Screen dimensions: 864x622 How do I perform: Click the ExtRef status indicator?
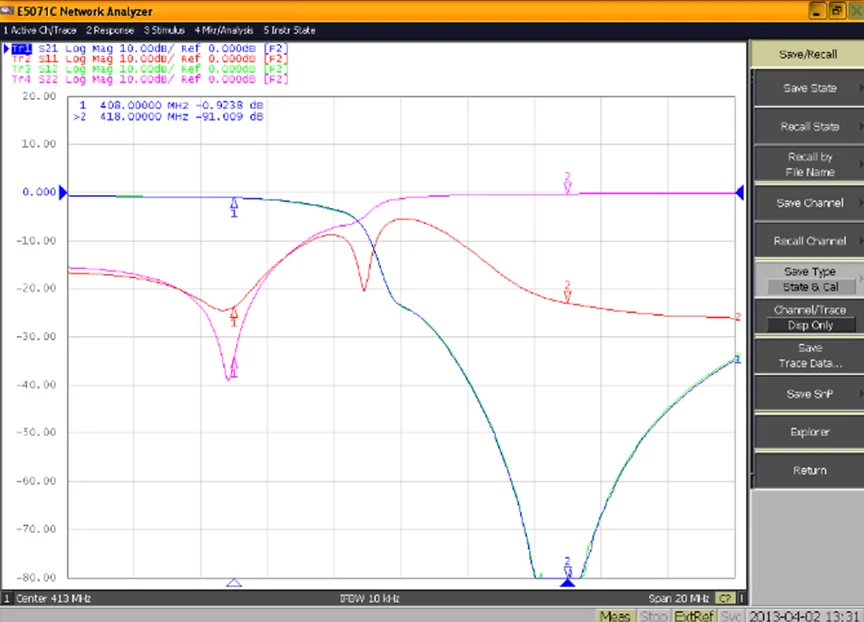(694, 615)
